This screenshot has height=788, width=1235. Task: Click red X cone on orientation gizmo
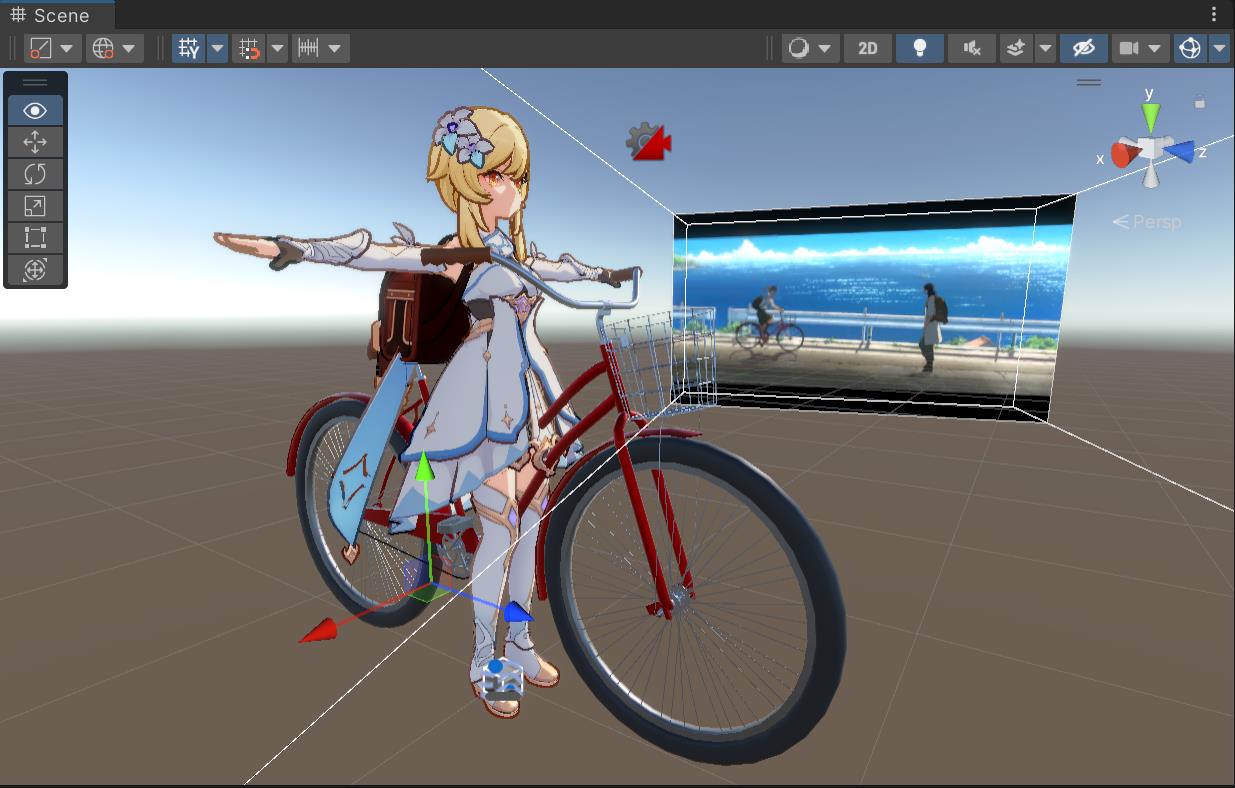pyautogui.click(x=1125, y=155)
